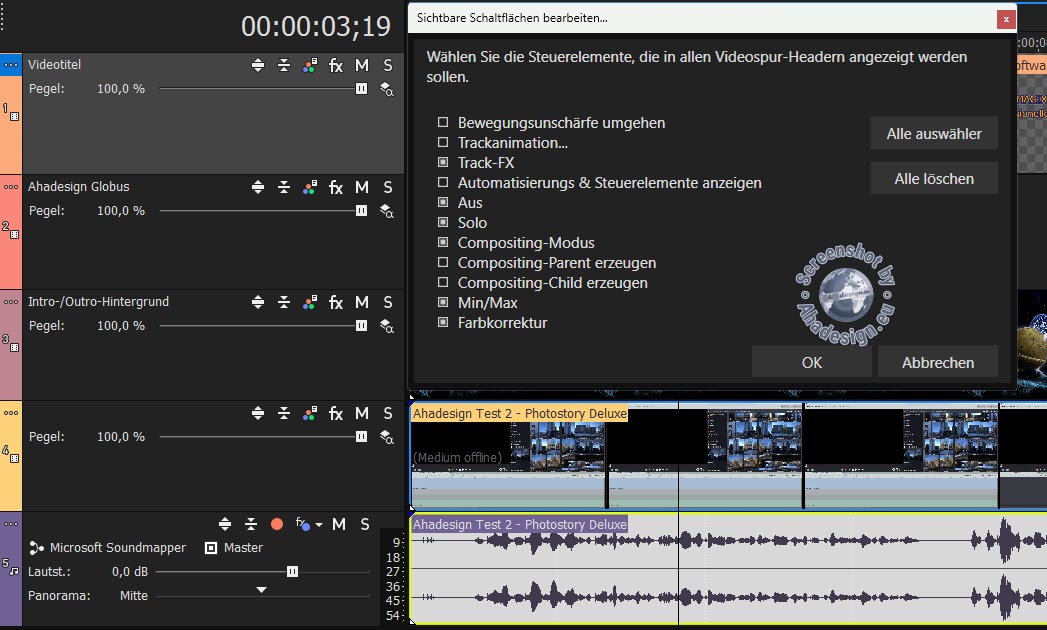Minimize Ahadesign Globus track height
The width and height of the screenshot is (1047, 630).
284,188
